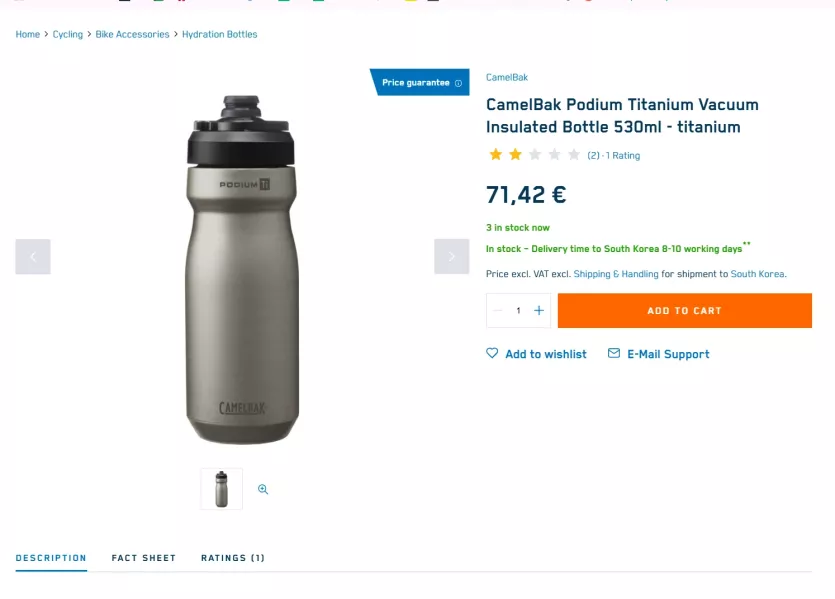Navigate to Cycling breadcrumb
Image resolution: width=835 pixels, height=599 pixels.
click(68, 34)
